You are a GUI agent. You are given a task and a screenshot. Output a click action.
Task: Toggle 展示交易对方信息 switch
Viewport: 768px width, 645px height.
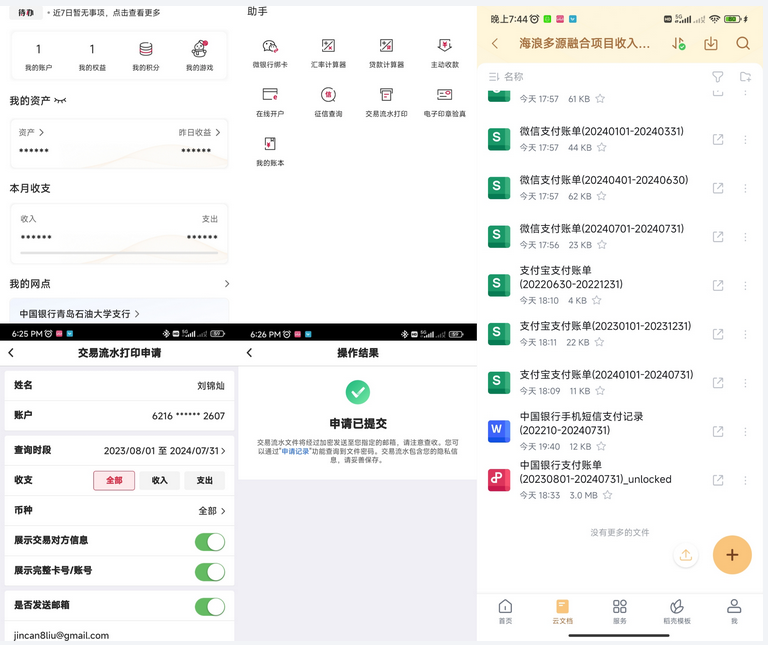[x=210, y=542]
